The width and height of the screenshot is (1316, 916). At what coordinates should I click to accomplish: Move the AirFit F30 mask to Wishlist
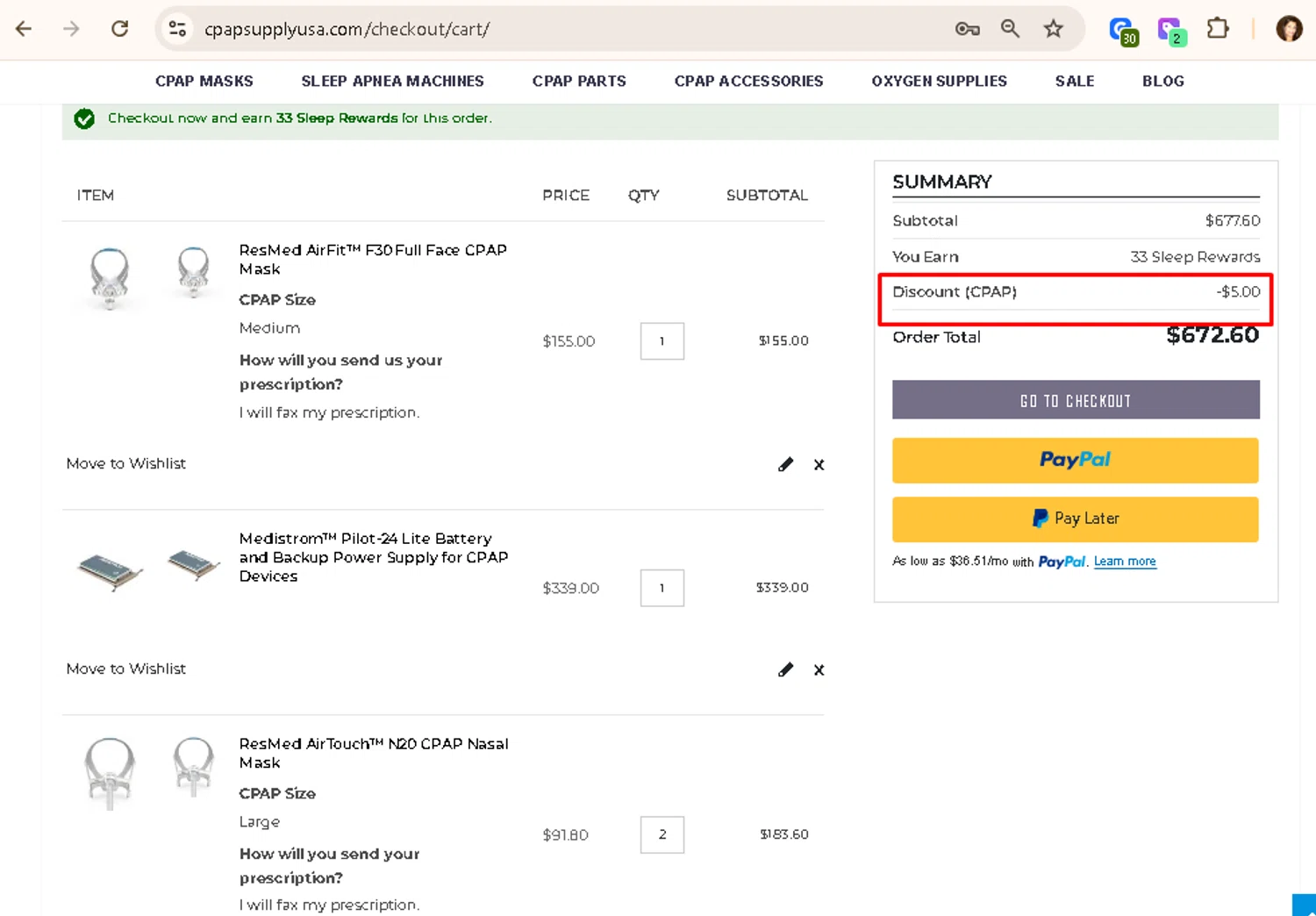click(x=125, y=463)
